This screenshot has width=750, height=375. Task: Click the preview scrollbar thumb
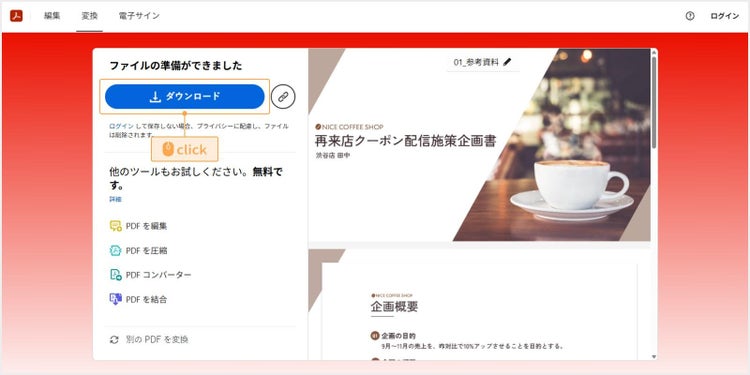tap(654, 102)
